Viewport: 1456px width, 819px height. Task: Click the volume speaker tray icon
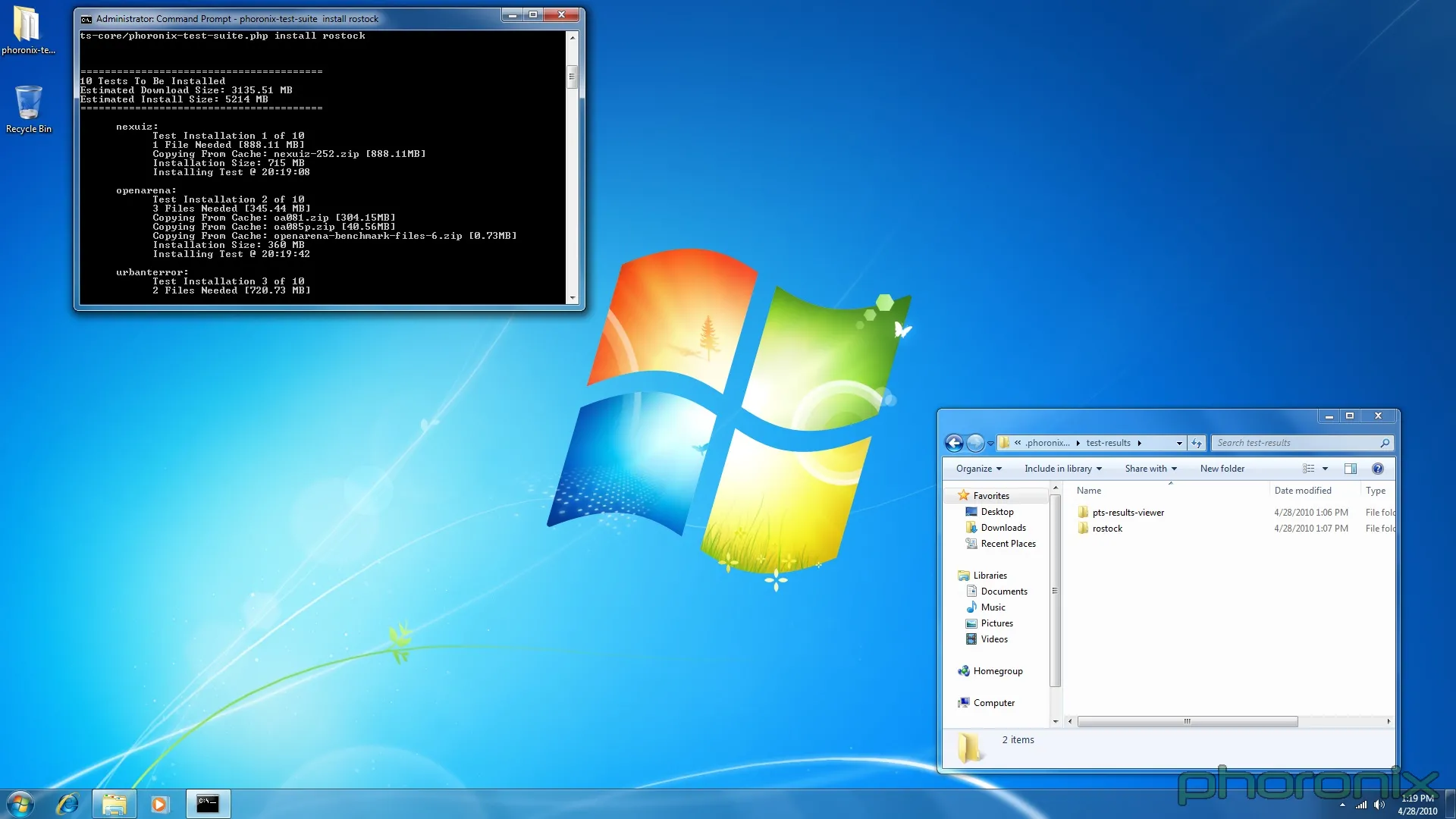[x=1379, y=805]
